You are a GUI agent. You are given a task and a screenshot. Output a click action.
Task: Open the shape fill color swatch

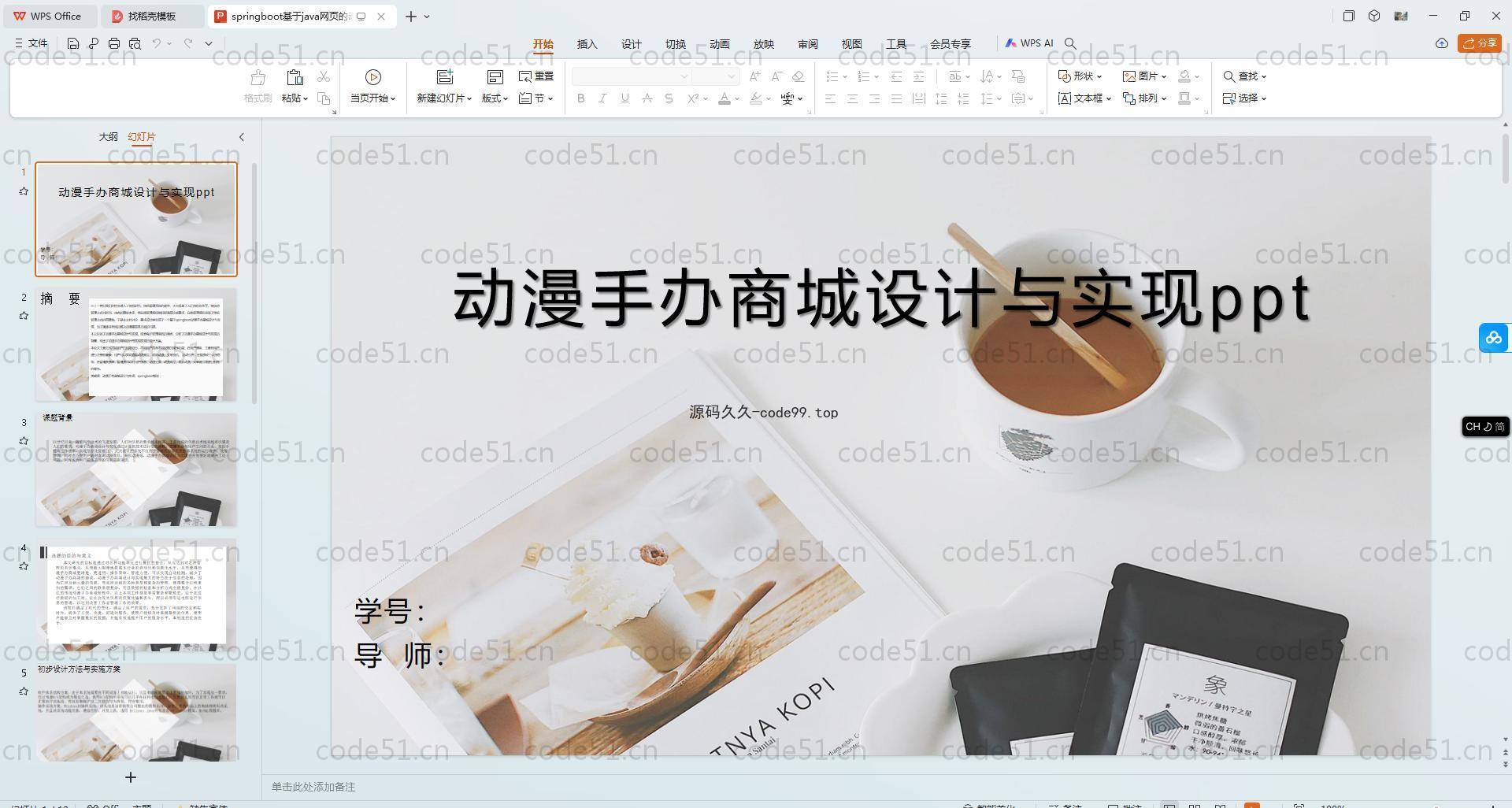(x=1184, y=76)
